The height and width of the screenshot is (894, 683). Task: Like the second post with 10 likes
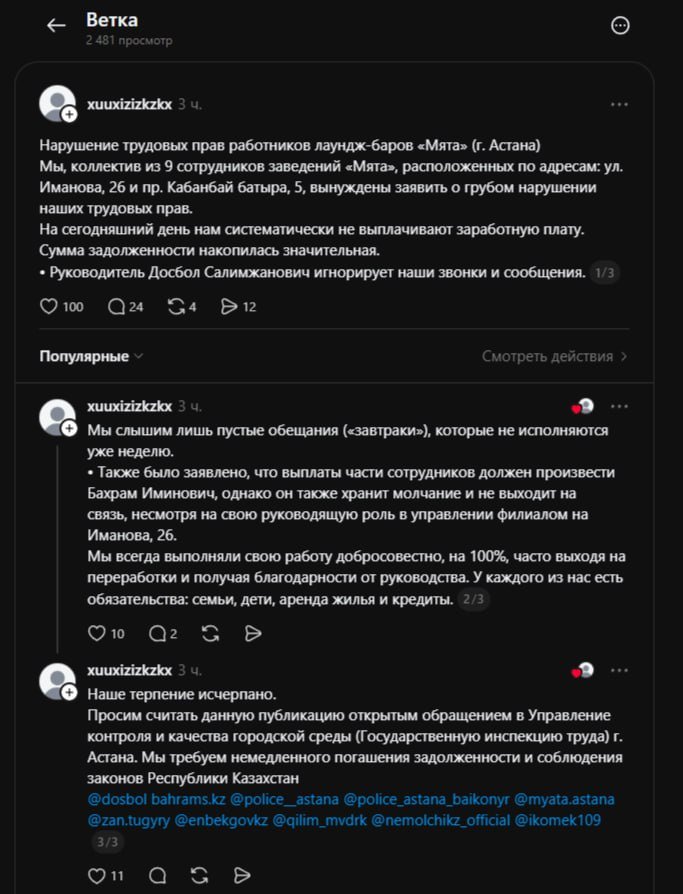(97, 633)
